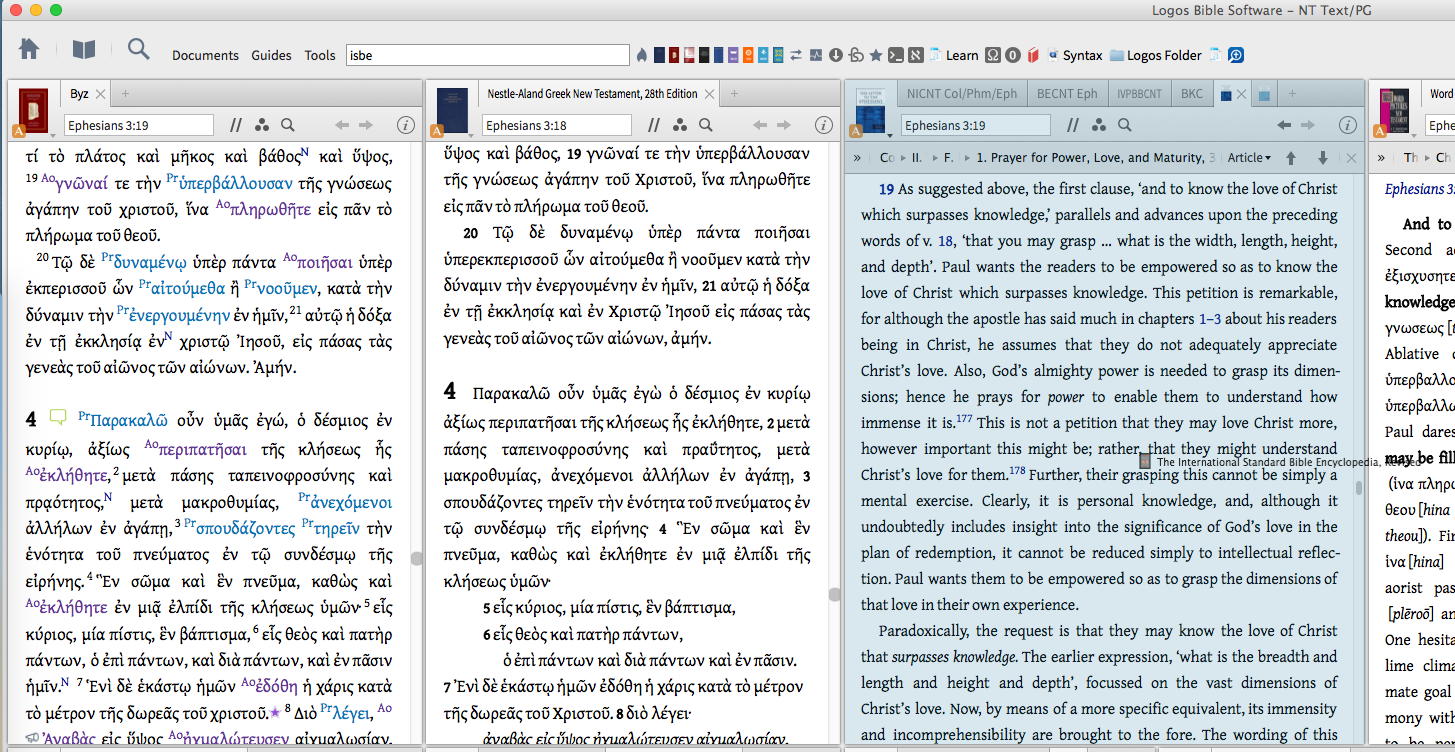This screenshot has height=752, width=1455.
Task: Switch to the BECNT Eph tab
Action: pyautogui.click(x=1067, y=94)
